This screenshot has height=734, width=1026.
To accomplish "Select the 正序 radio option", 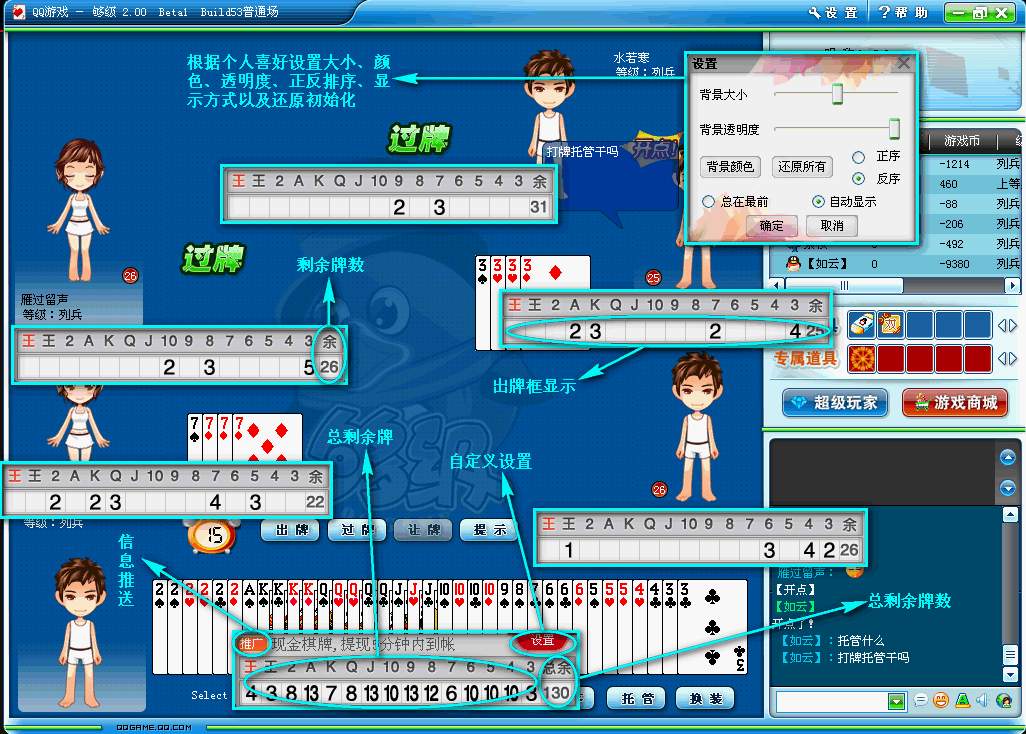I will [x=859, y=157].
